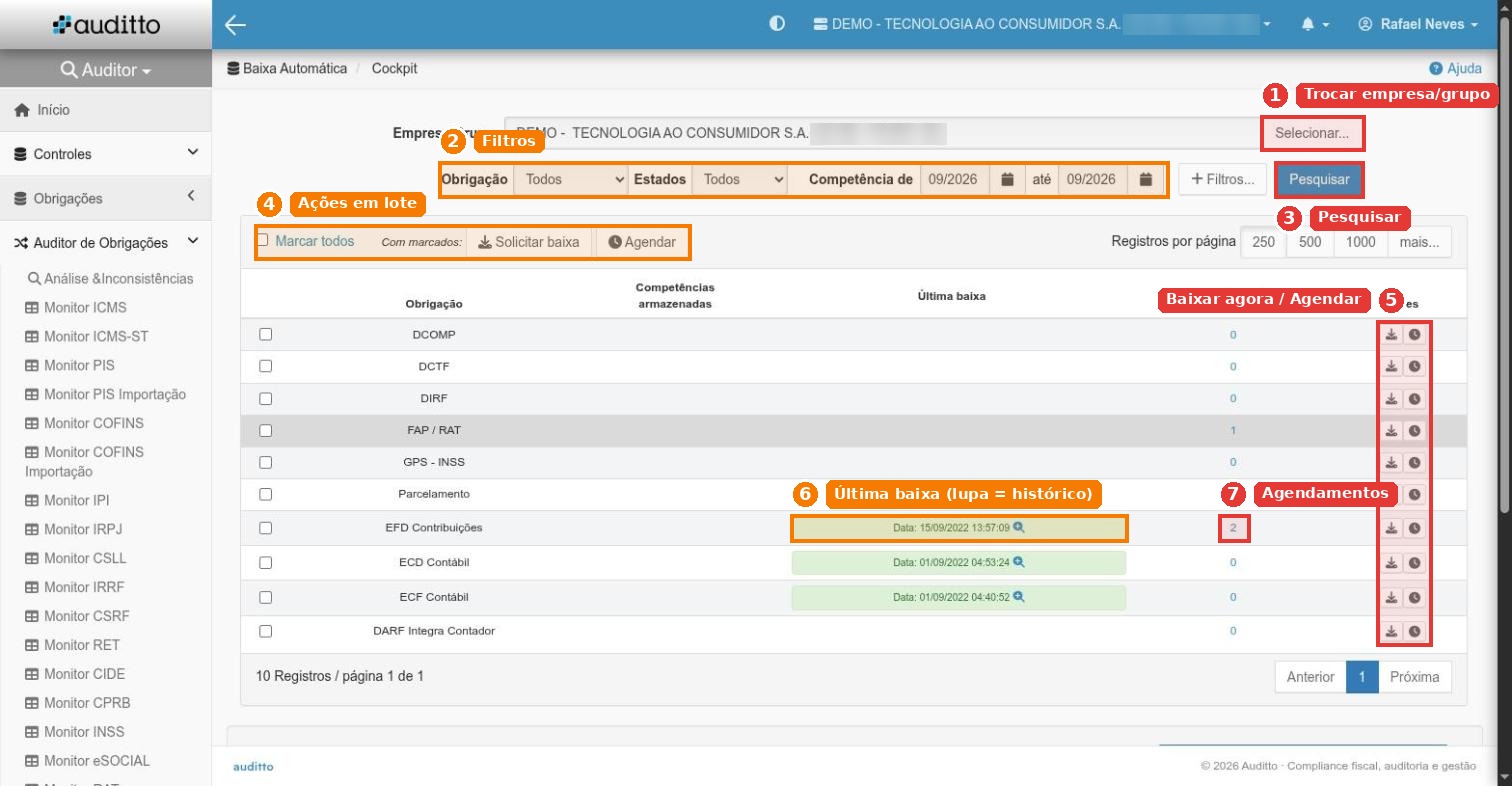
Task: Open history magnifier for EFD Contribuições
Action: pos(1019,527)
